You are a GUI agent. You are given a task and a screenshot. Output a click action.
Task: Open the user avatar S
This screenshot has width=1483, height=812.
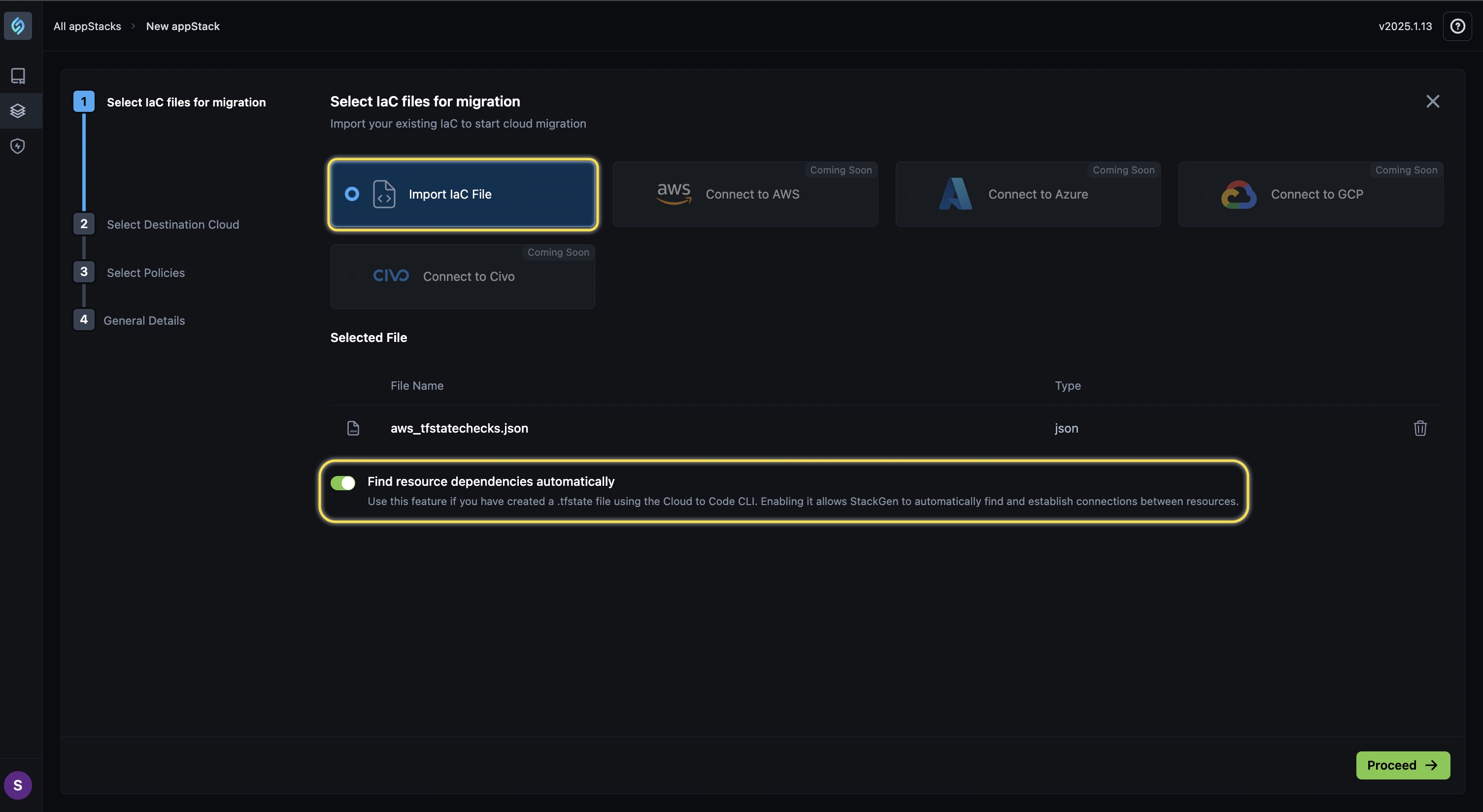click(x=18, y=785)
